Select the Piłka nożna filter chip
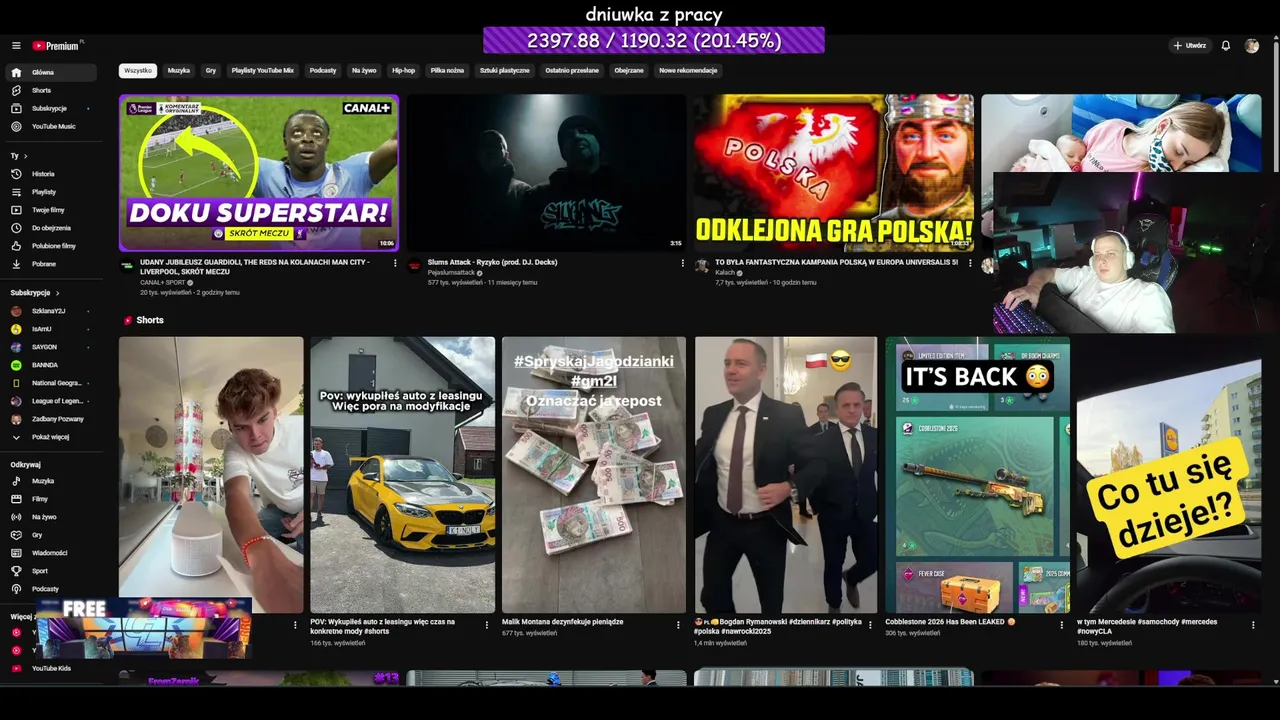The image size is (1280, 720). point(447,71)
